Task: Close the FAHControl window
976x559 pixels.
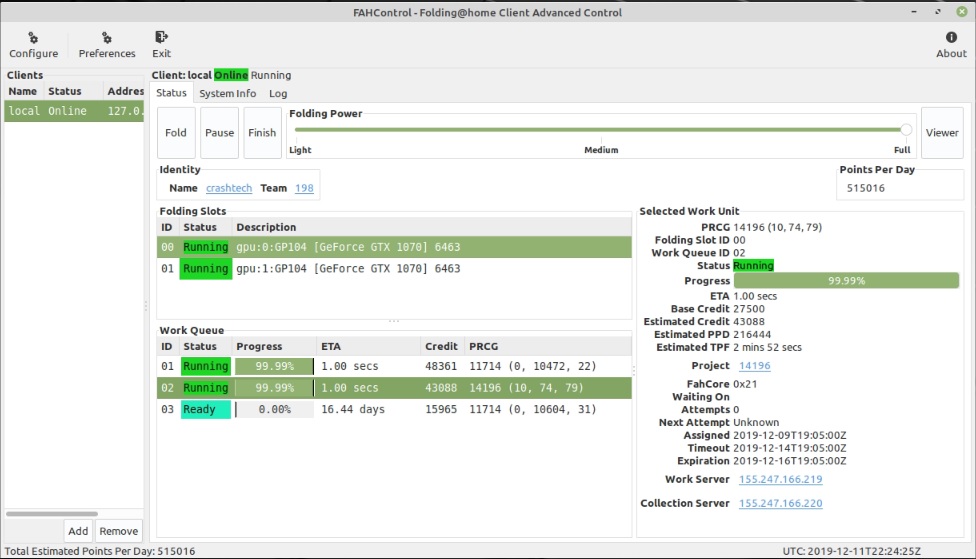Action: click(x=962, y=12)
